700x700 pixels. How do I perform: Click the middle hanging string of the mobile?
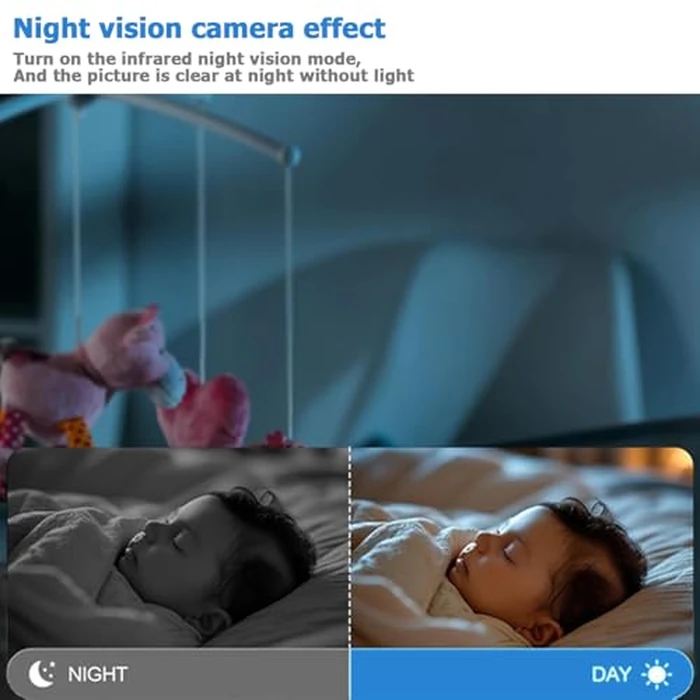point(202,250)
